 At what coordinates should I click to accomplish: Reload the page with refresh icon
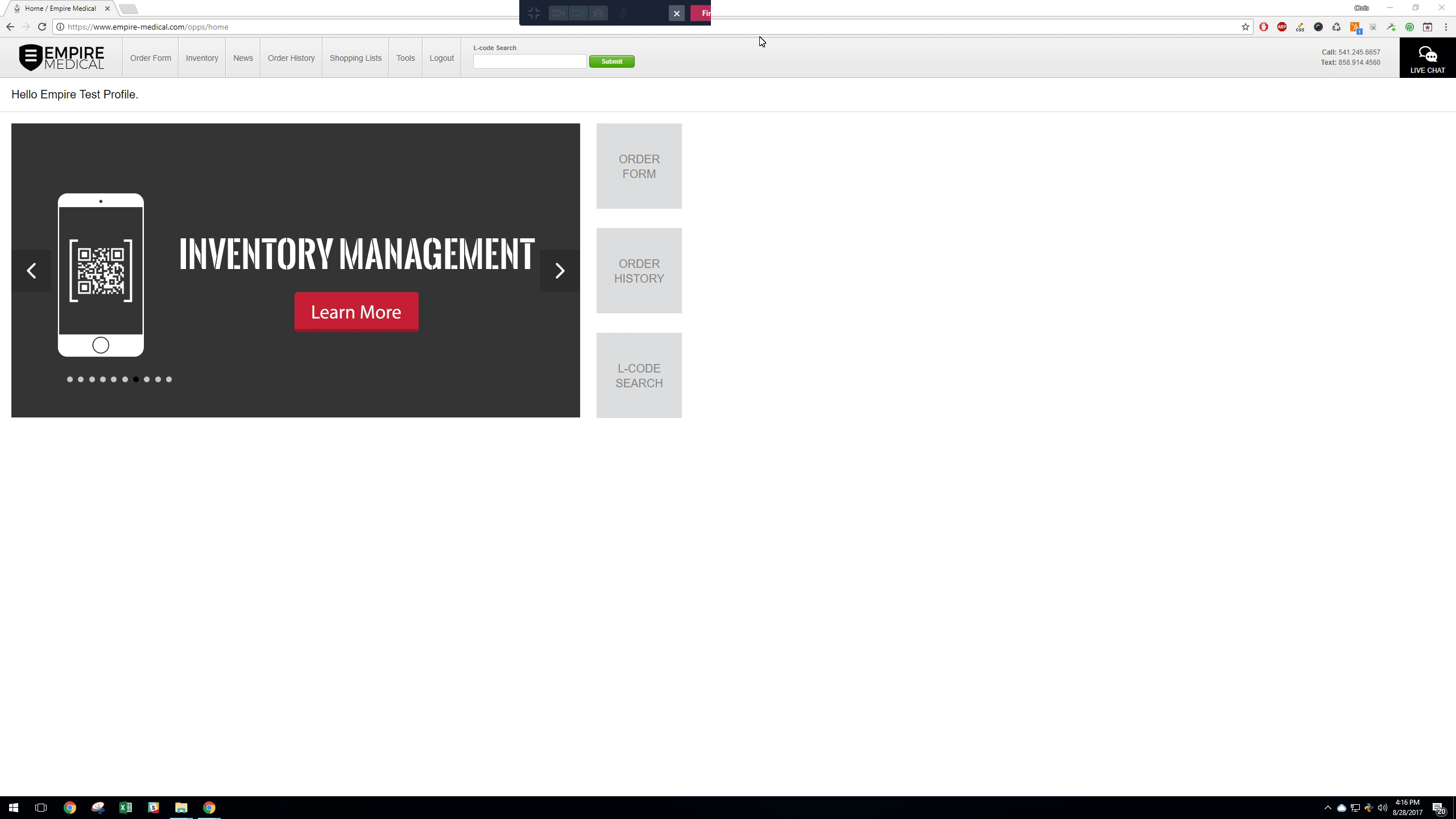pos(42,27)
